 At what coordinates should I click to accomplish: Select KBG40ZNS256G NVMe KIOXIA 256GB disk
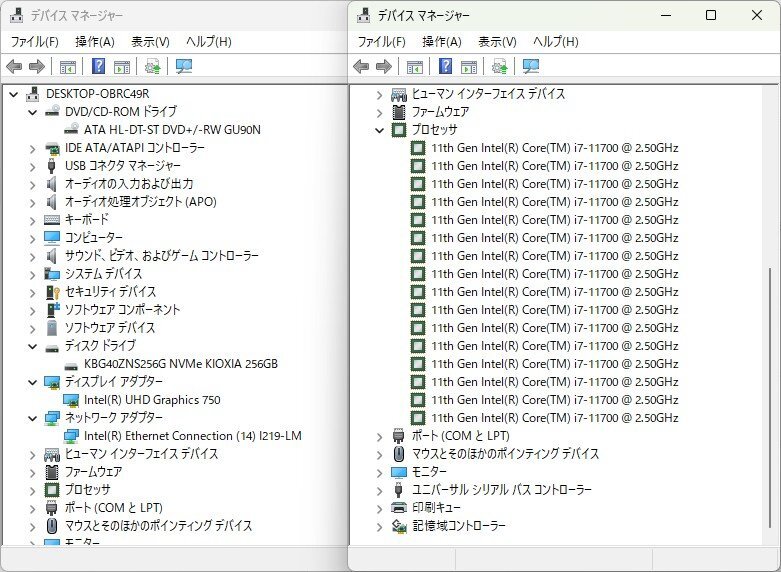coord(181,364)
